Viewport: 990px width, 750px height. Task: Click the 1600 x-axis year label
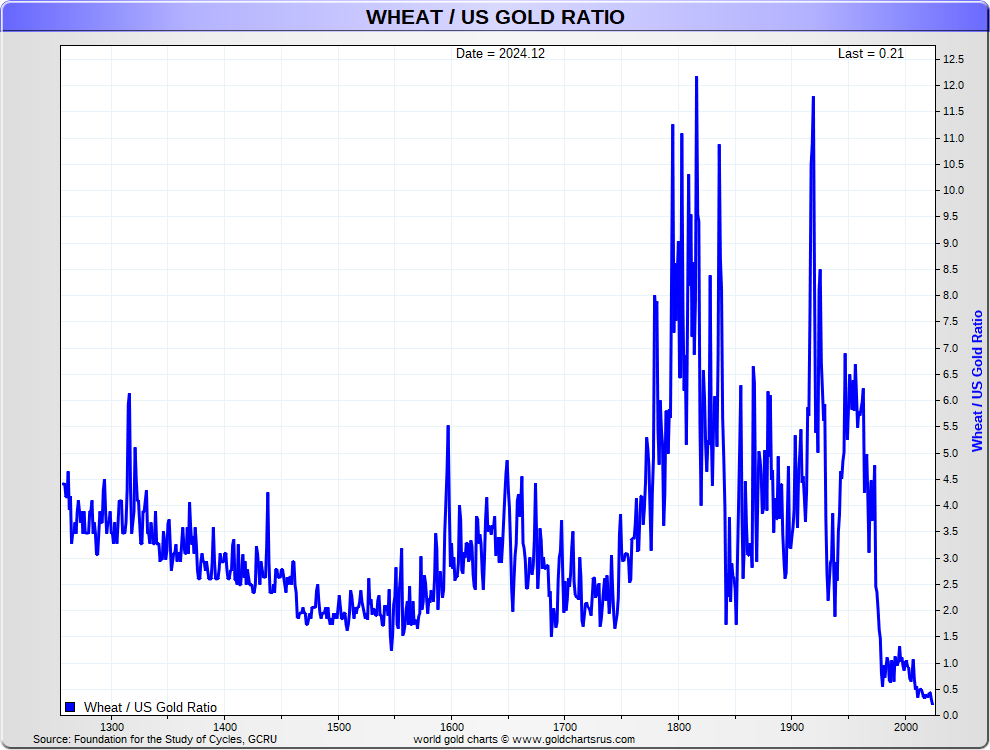pos(451,726)
